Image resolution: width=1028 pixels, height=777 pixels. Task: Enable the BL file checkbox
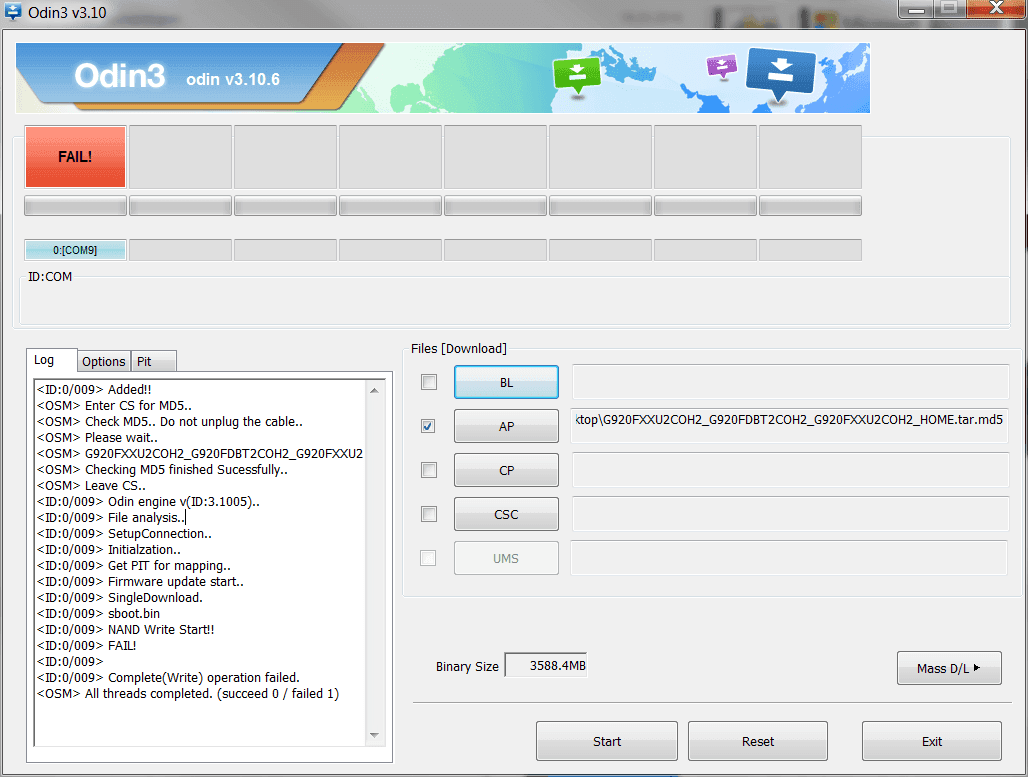pos(429,382)
